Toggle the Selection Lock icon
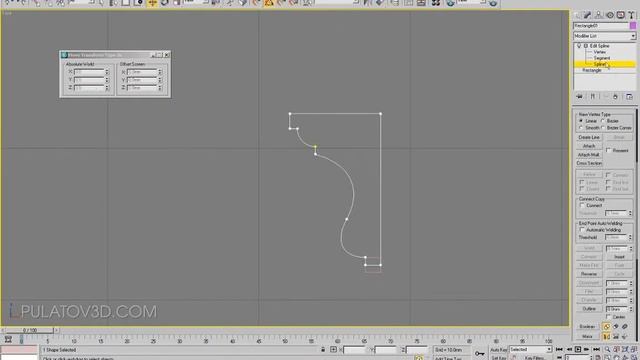 pos(323,349)
